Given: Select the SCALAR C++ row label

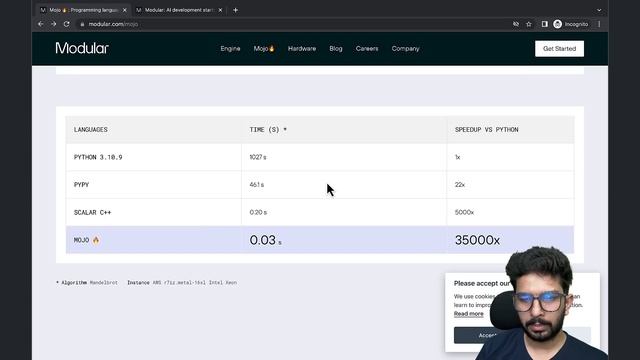Looking at the screenshot, I should click(x=92, y=213).
